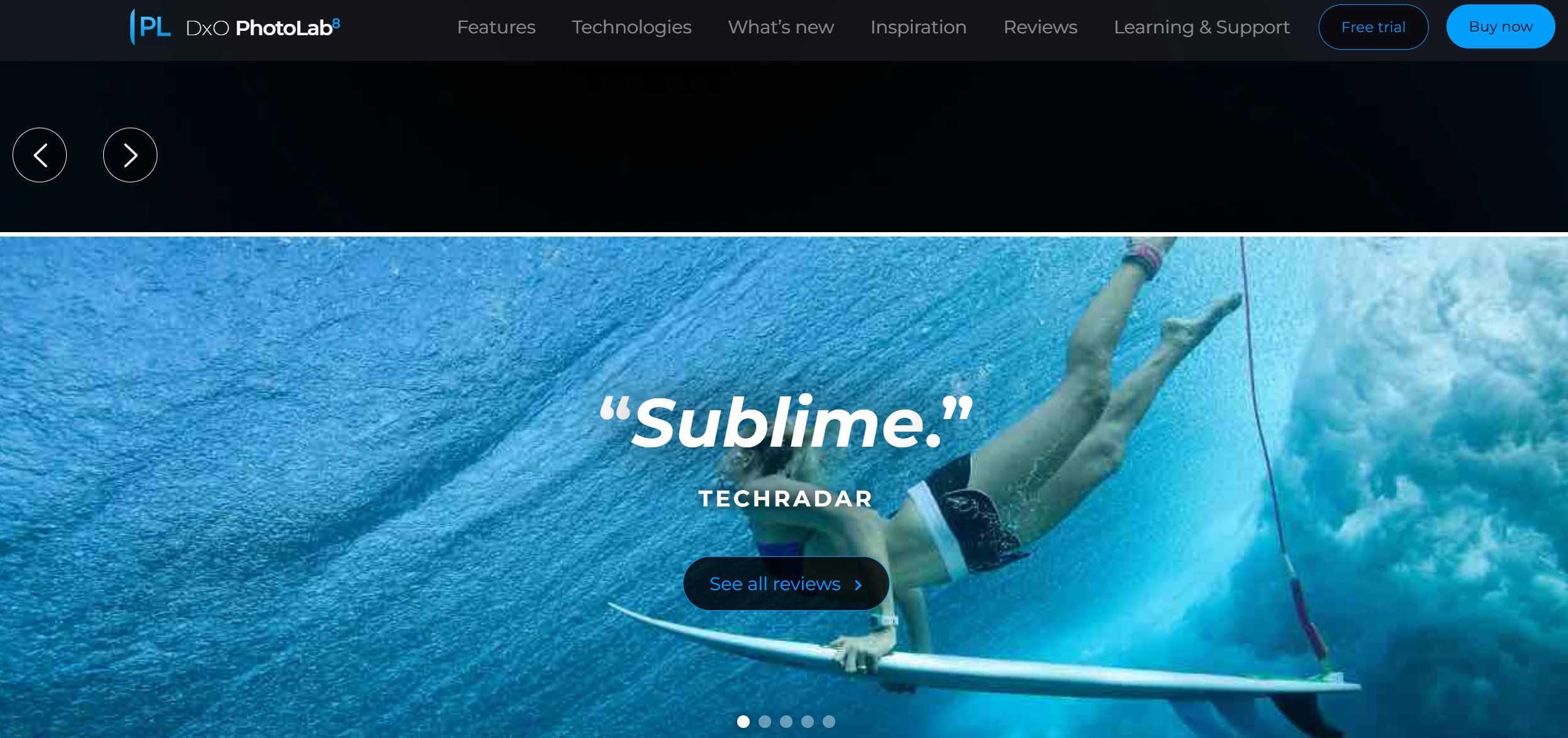Start the Free trial
1568x738 pixels.
(1373, 27)
